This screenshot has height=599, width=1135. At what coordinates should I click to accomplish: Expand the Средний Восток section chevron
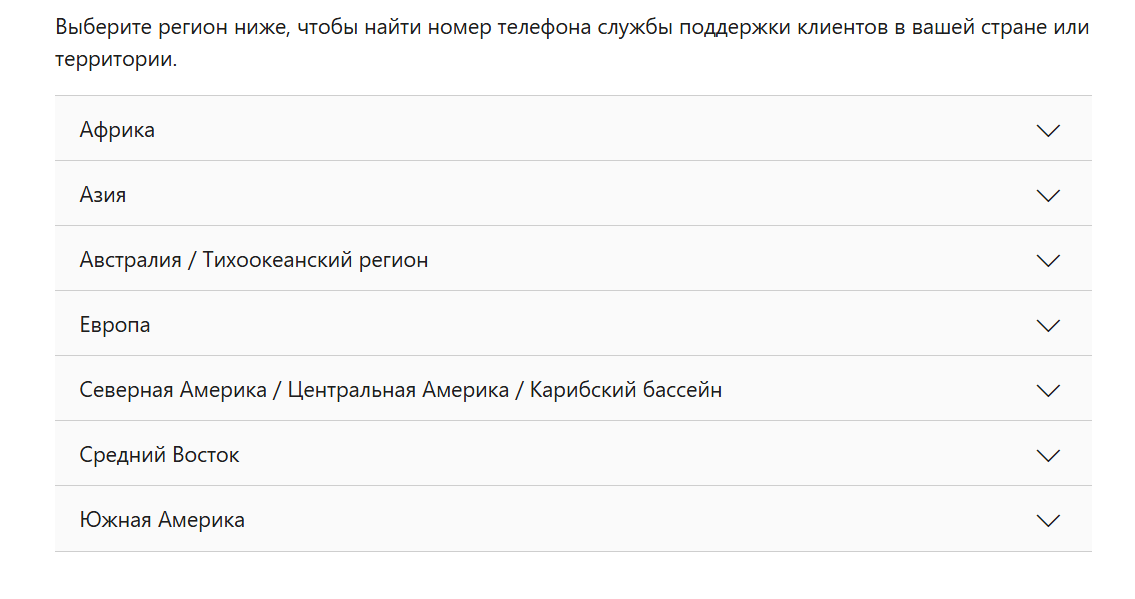1047,454
